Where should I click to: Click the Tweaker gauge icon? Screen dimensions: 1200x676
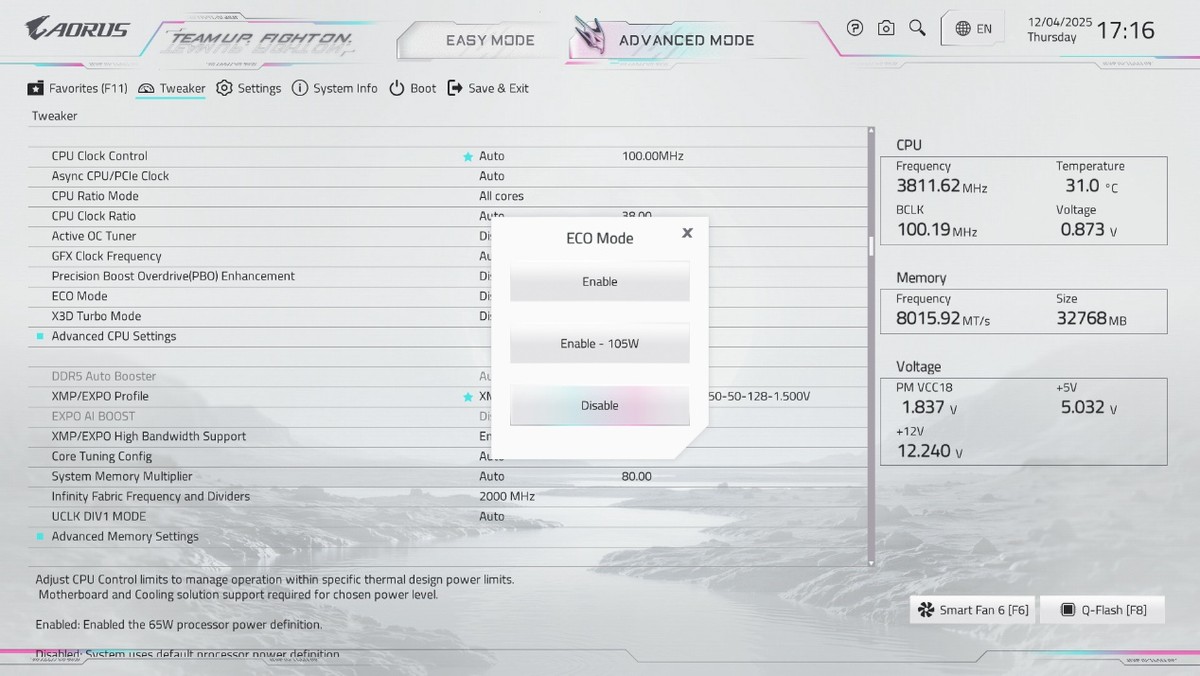click(146, 88)
